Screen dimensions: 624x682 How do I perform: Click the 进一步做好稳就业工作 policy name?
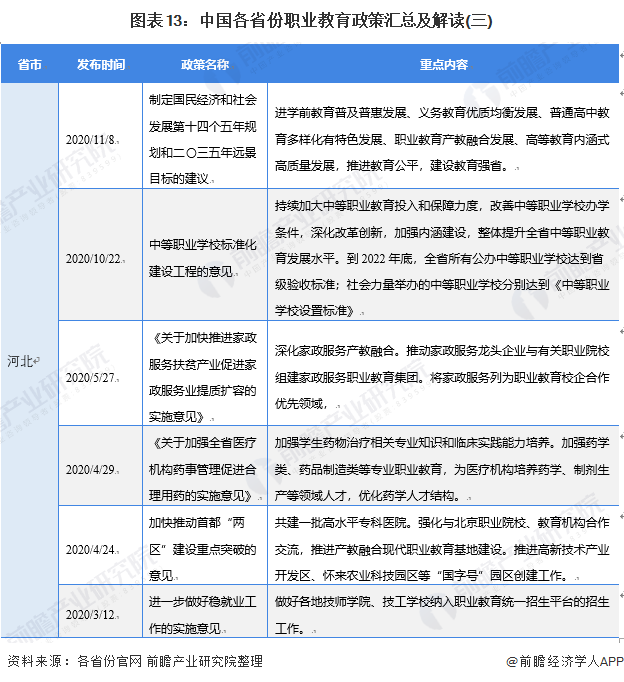tap(204, 611)
